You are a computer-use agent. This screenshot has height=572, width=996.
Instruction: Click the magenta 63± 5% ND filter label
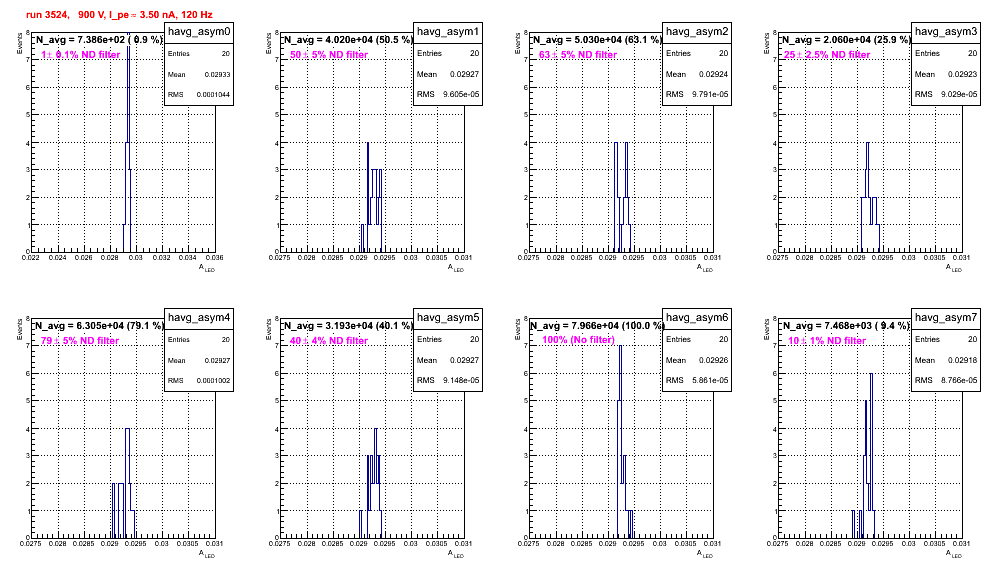coord(578,55)
